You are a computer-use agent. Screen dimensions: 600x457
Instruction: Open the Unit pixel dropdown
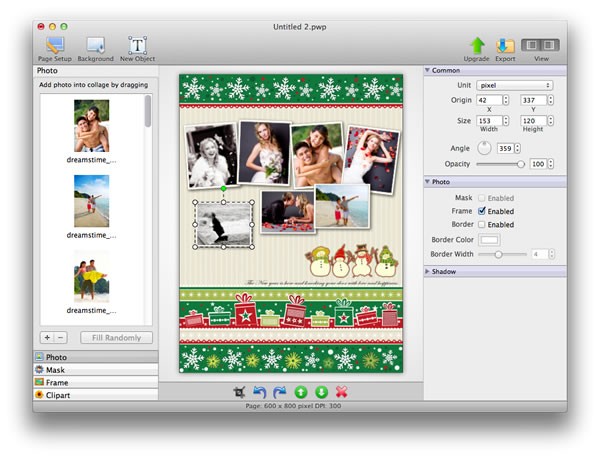[x=515, y=85]
